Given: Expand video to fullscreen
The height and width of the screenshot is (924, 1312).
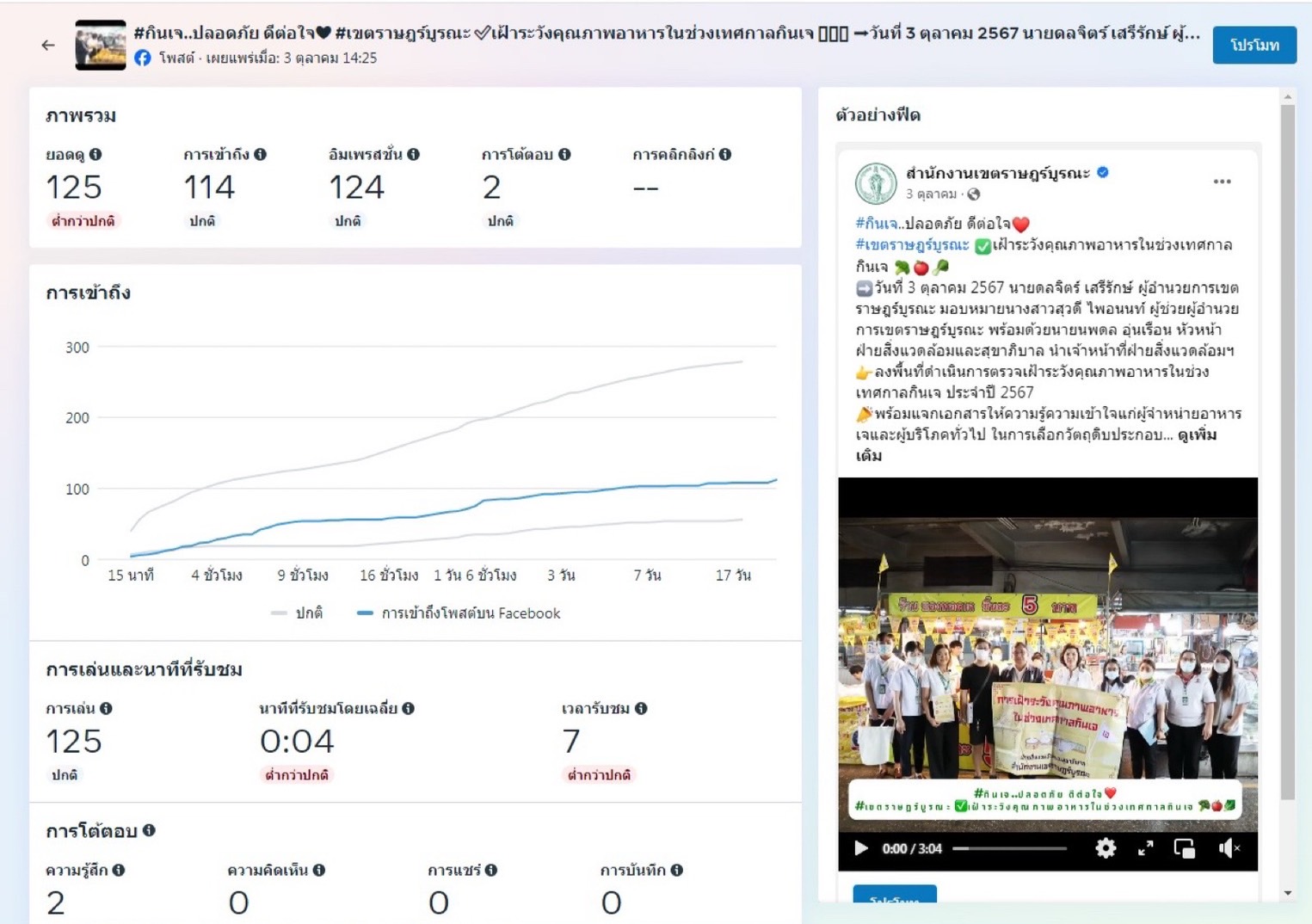Looking at the screenshot, I should pos(1145,848).
